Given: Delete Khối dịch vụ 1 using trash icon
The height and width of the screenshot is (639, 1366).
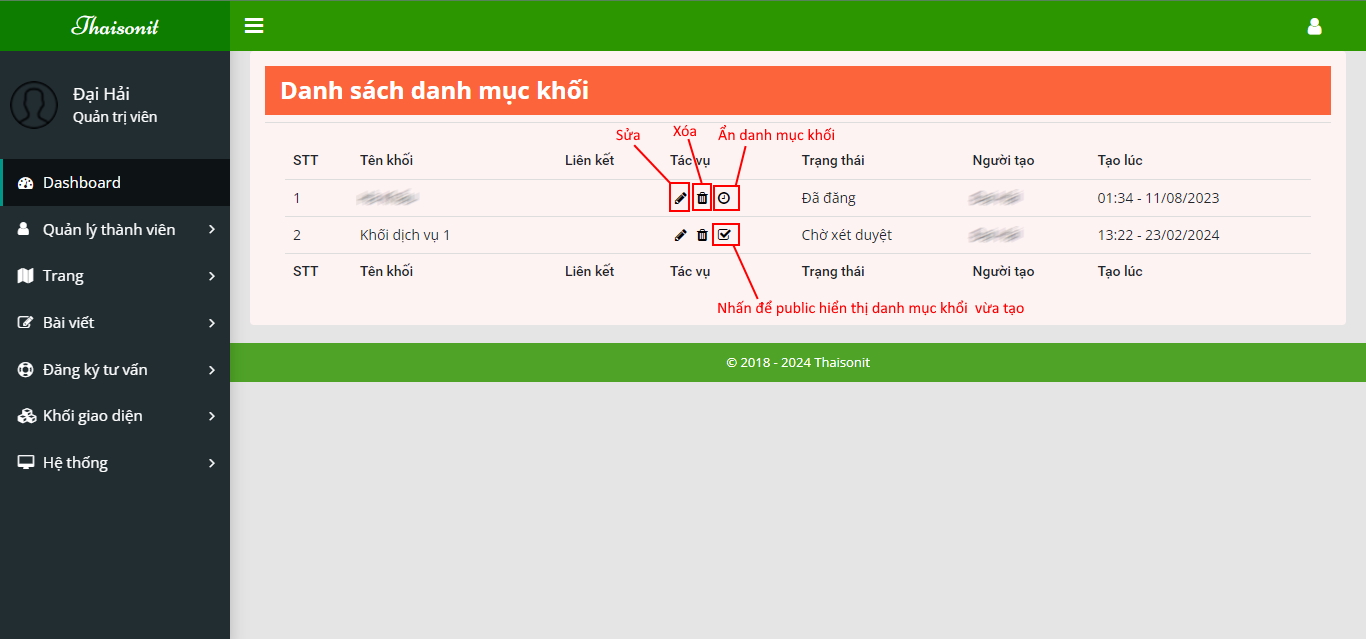Looking at the screenshot, I should (x=702, y=235).
